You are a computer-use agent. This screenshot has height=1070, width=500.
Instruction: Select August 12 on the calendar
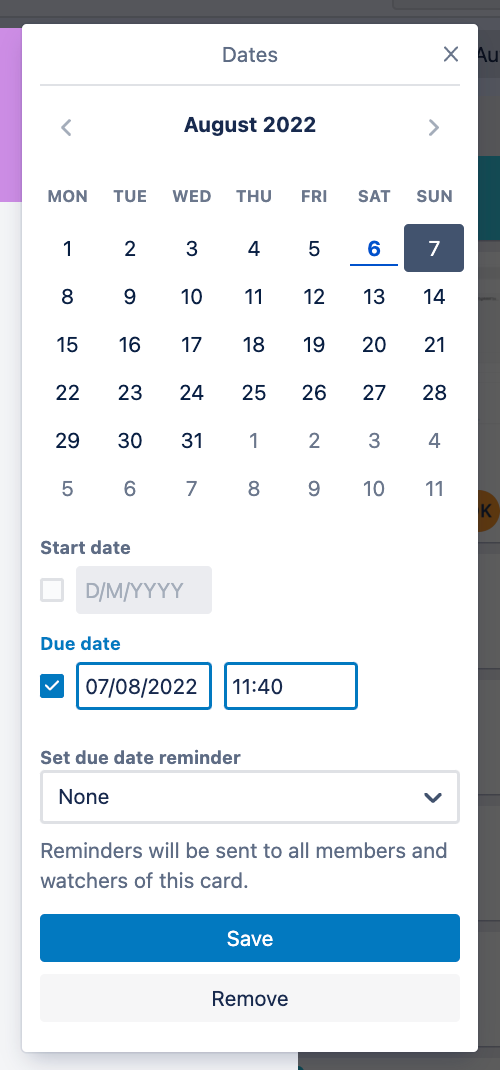(x=314, y=297)
